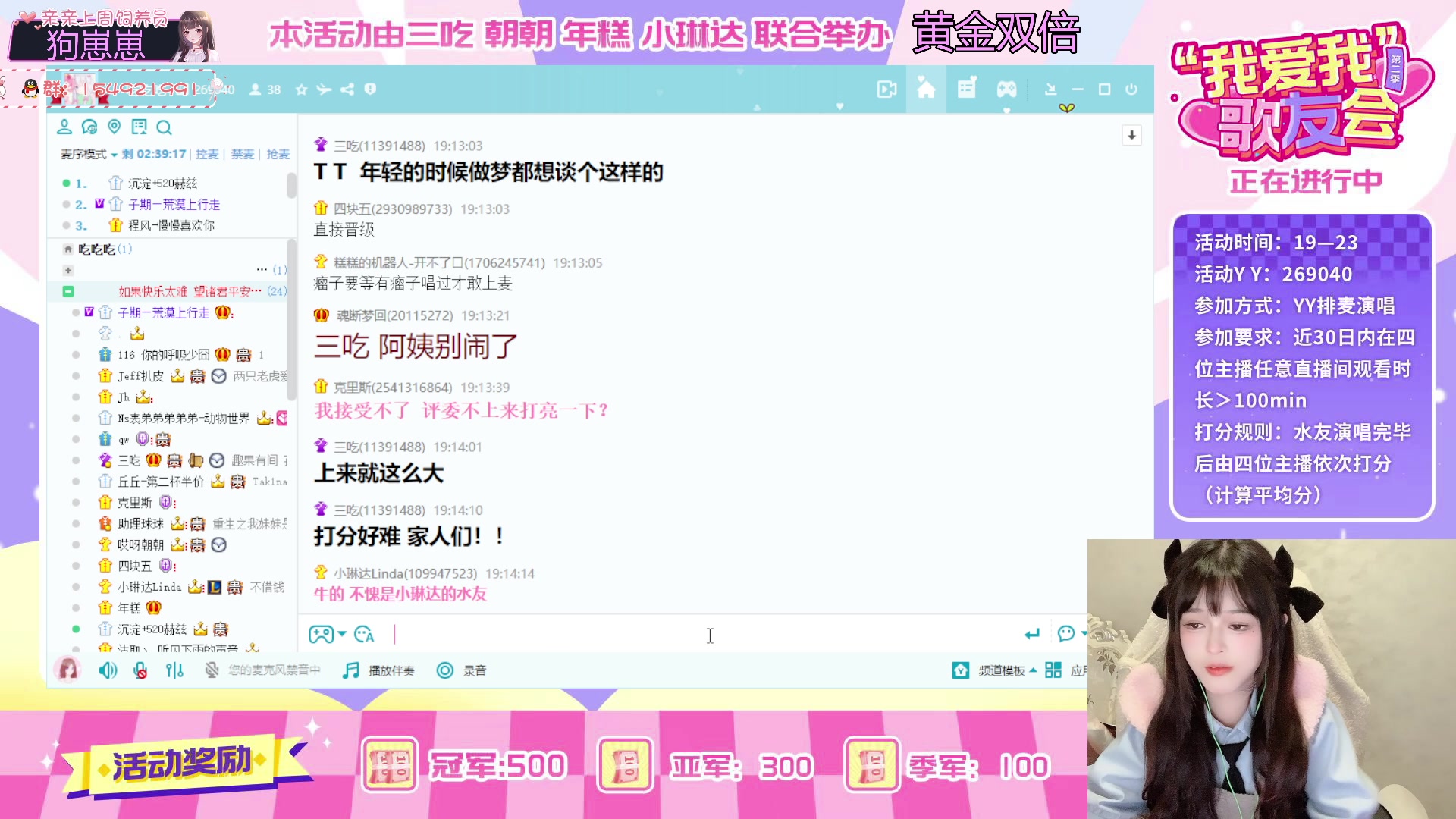Click 播放伴奏 music button

point(378,670)
